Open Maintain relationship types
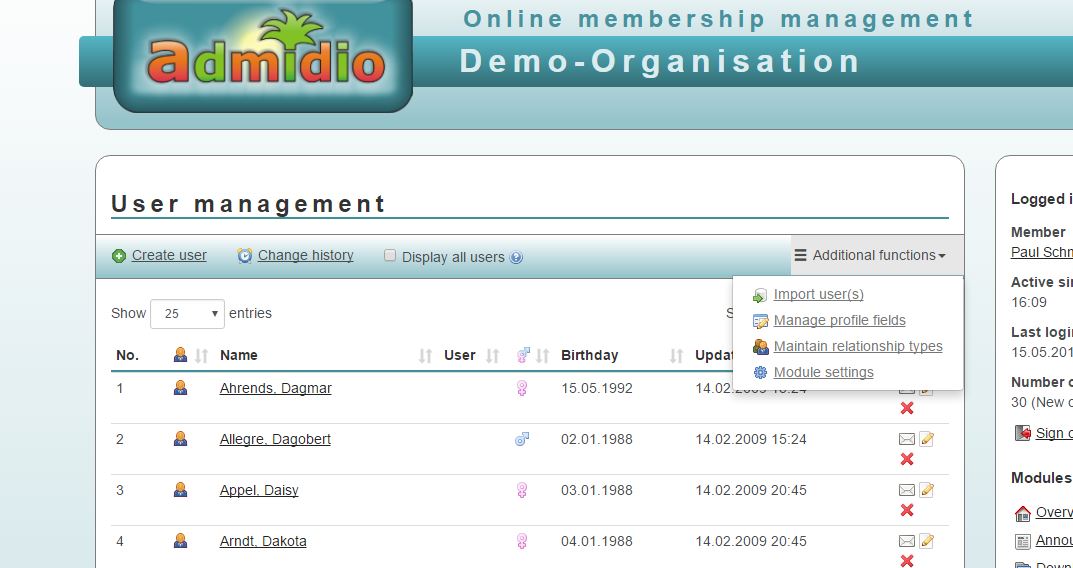The height and width of the screenshot is (568, 1073). point(857,346)
